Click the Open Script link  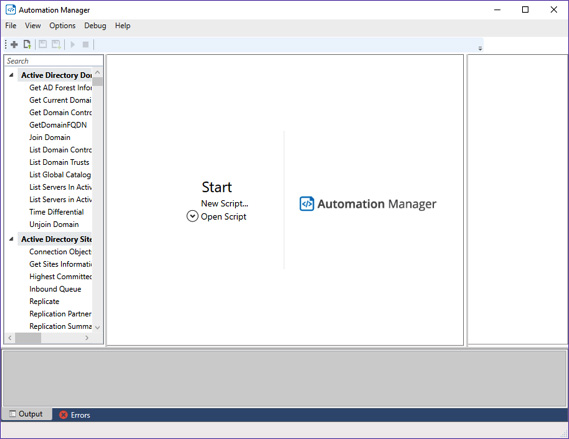224,217
